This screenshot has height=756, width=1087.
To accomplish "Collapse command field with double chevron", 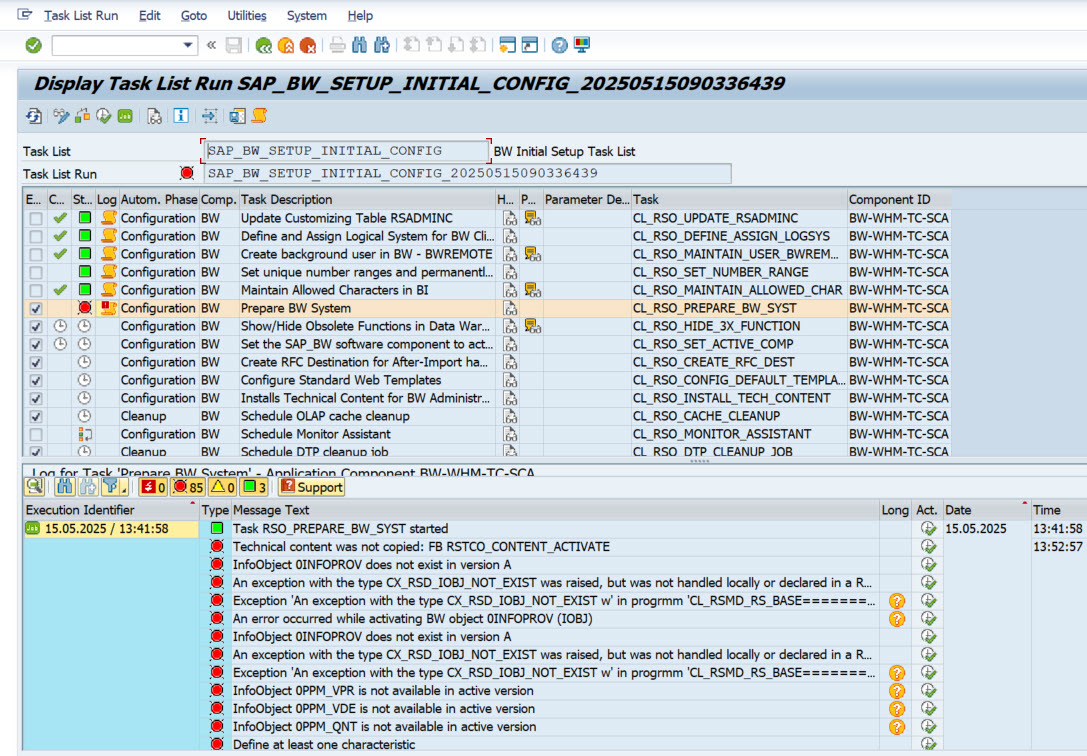I will tap(211, 46).
